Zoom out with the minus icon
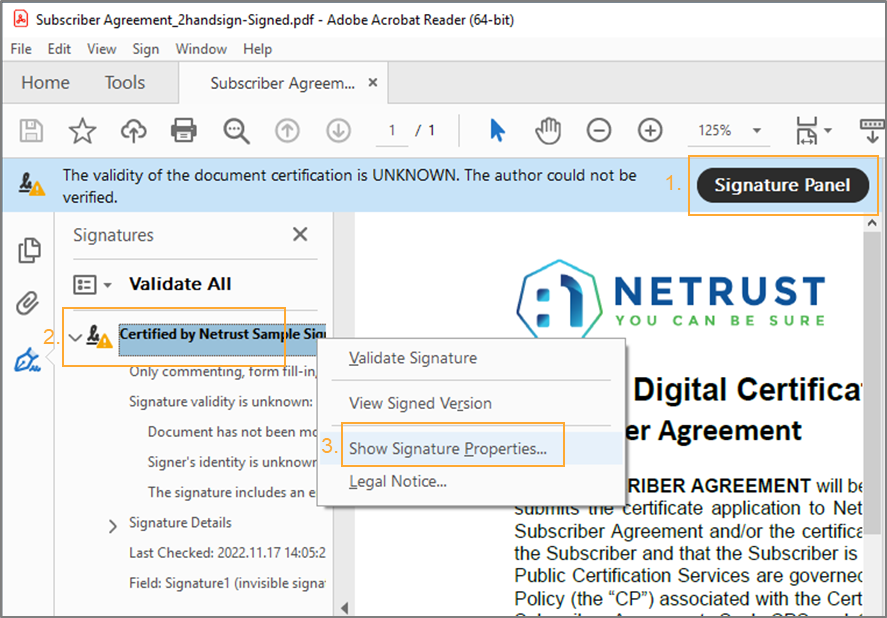 pos(599,130)
